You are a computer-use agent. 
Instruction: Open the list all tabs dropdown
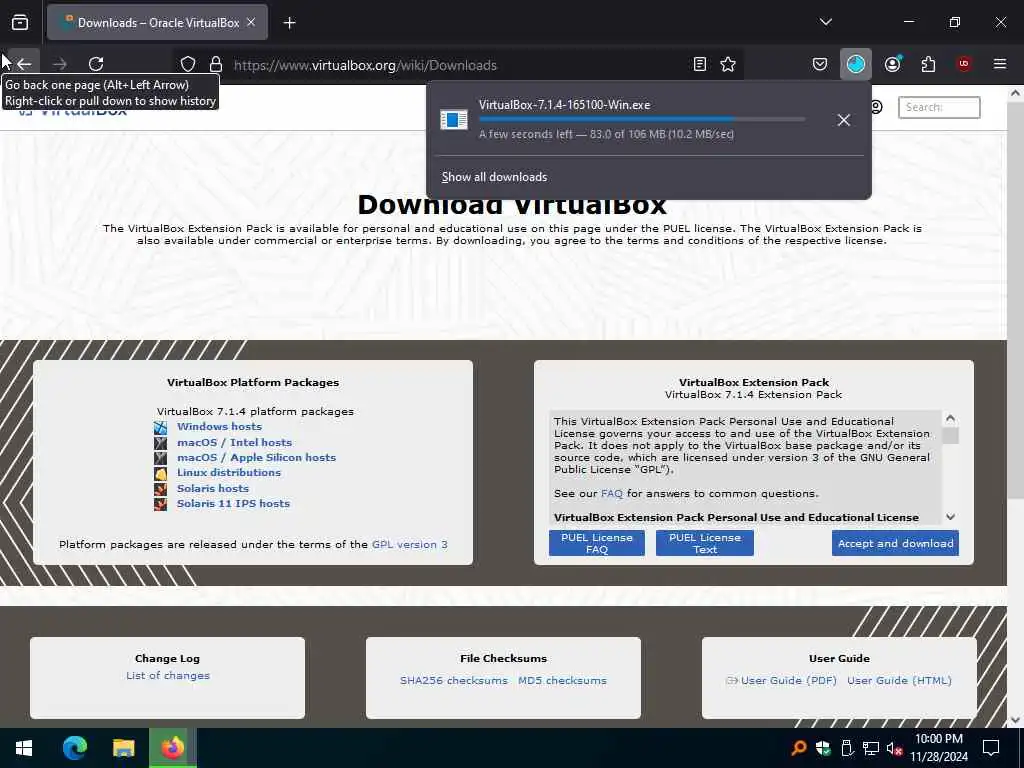[825, 22]
